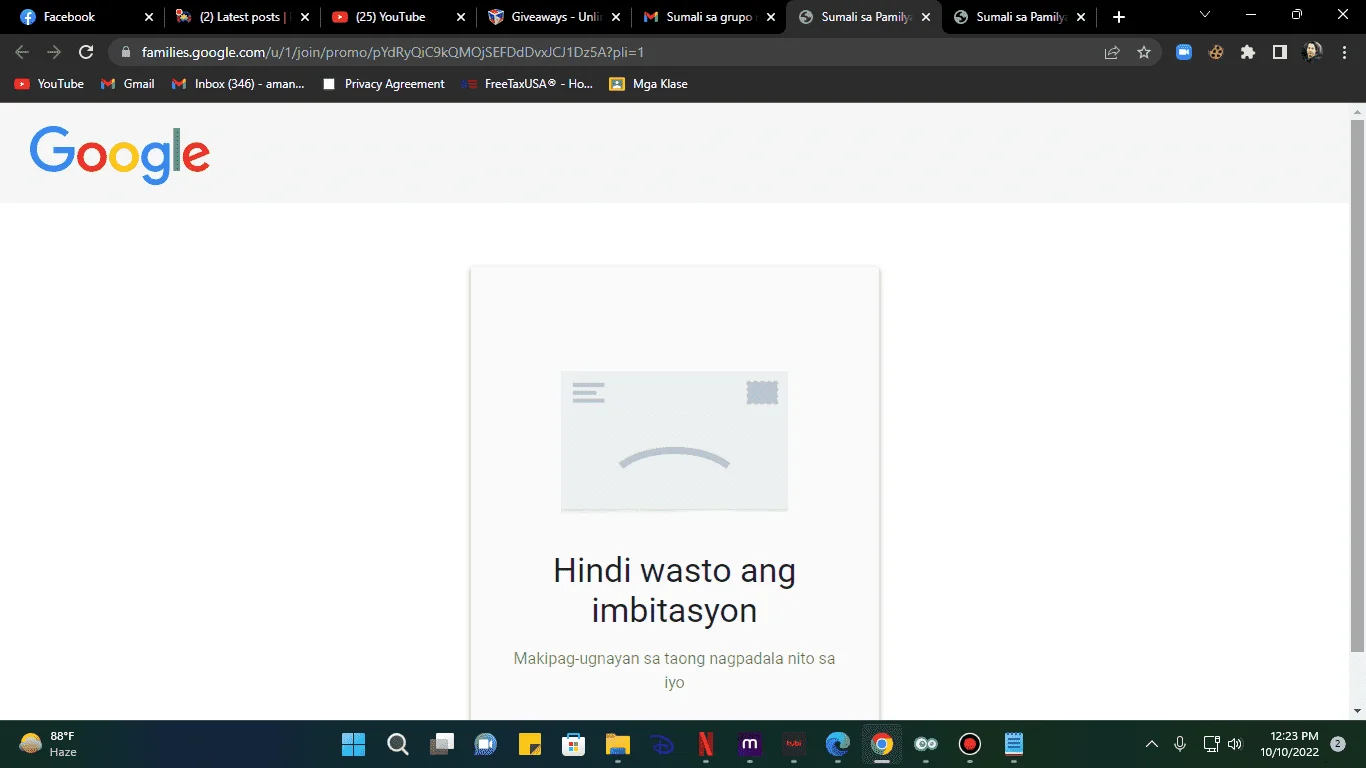Open Microsoft Store from the taskbar

click(573, 744)
